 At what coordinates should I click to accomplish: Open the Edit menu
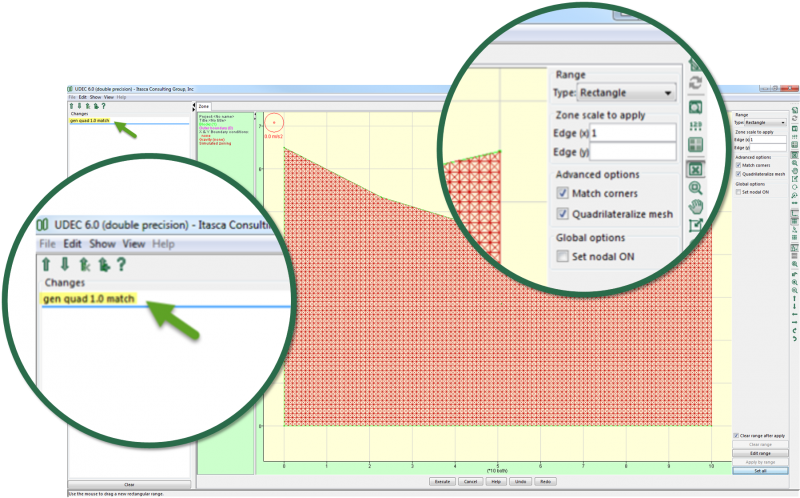pyautogui.click(x=73, y=243)
